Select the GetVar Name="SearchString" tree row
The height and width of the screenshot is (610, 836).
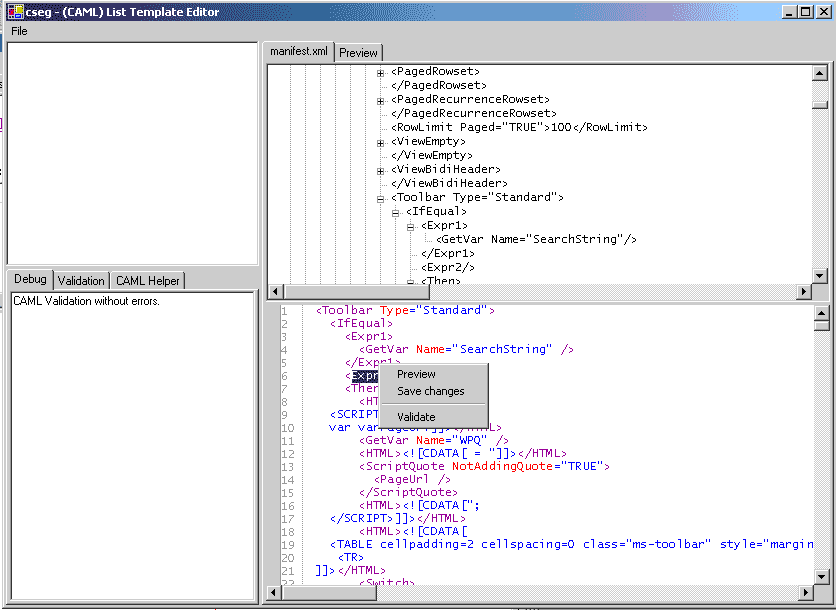[536, 239]
